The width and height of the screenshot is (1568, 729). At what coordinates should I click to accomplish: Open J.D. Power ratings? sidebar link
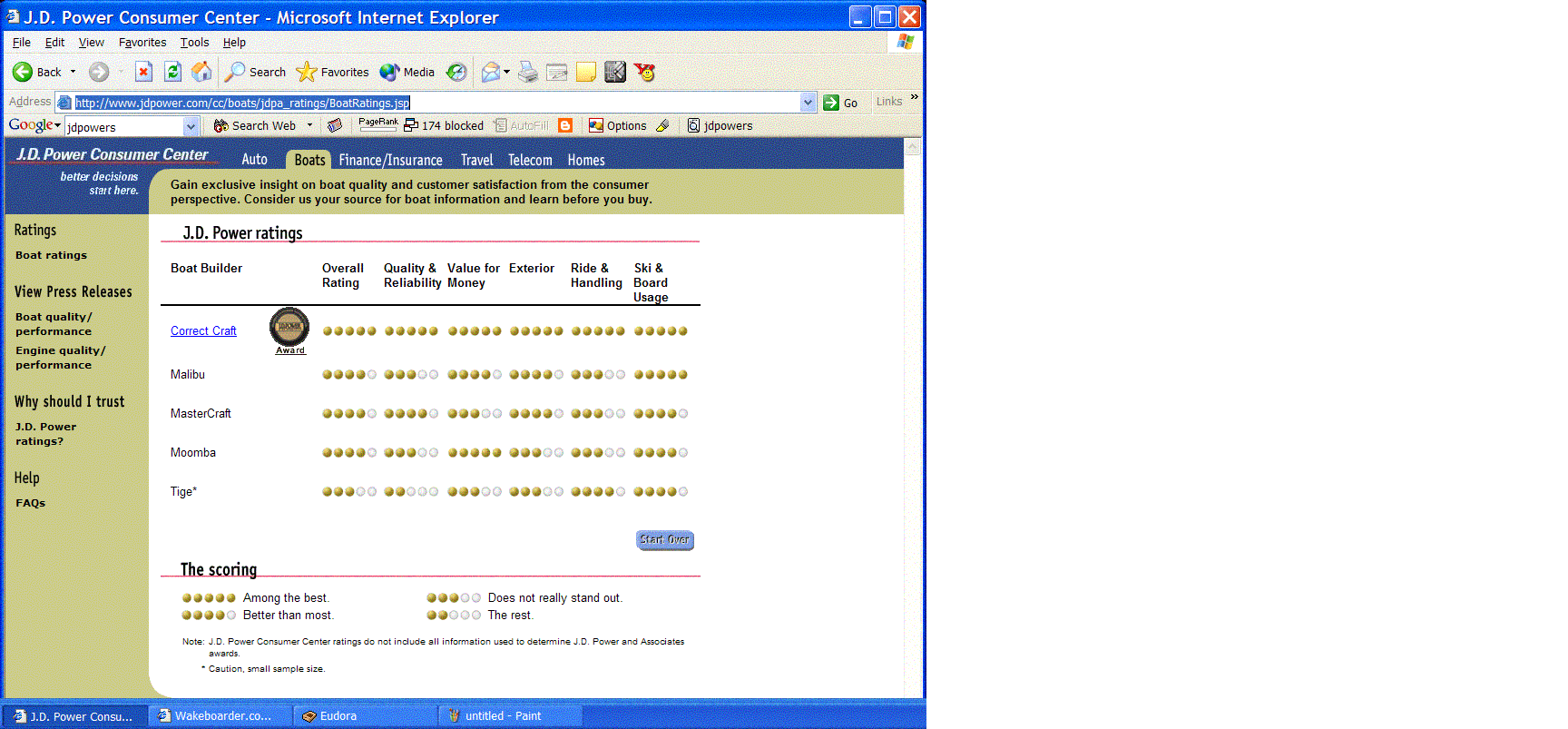45,434
